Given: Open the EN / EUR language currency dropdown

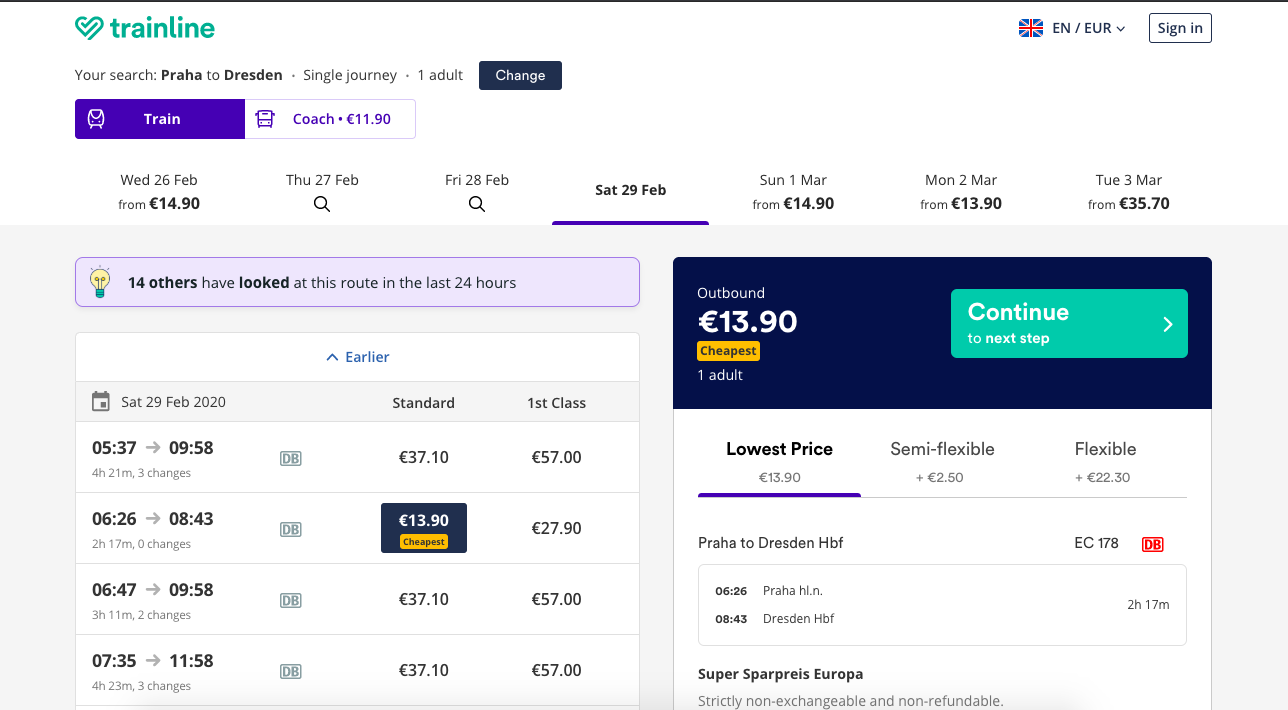Looking at the screenshot, I should click(x=1088, y=28).
